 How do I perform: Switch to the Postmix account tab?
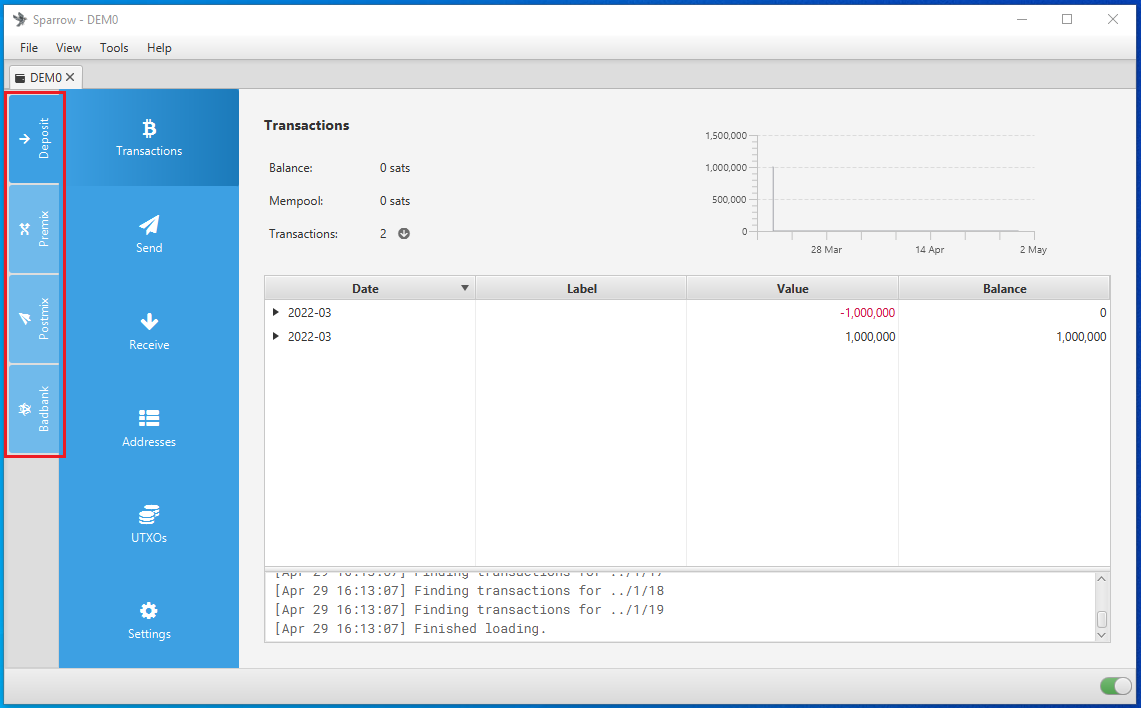34,319
